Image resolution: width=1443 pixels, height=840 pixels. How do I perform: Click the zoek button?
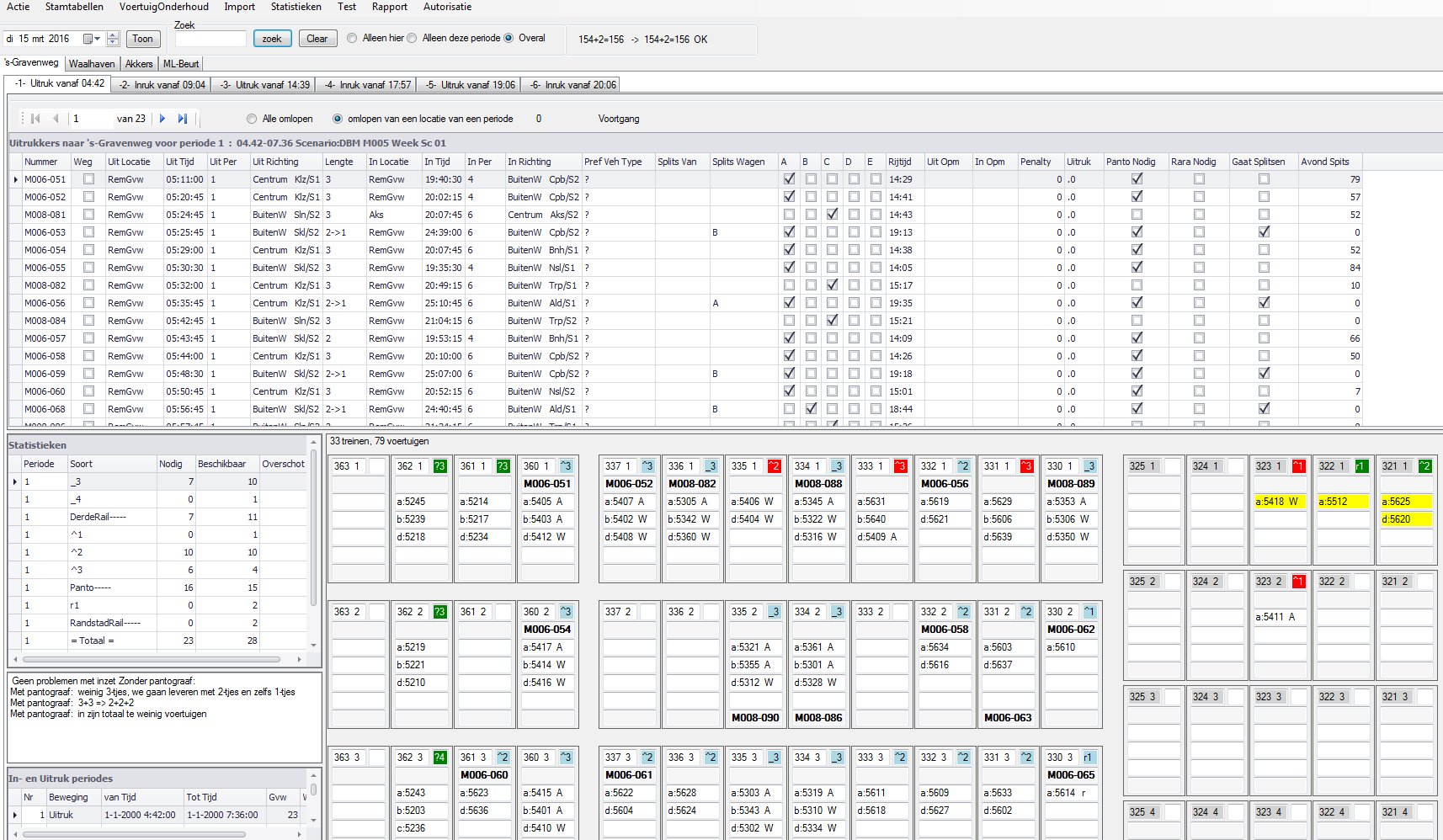coord(272,39)
